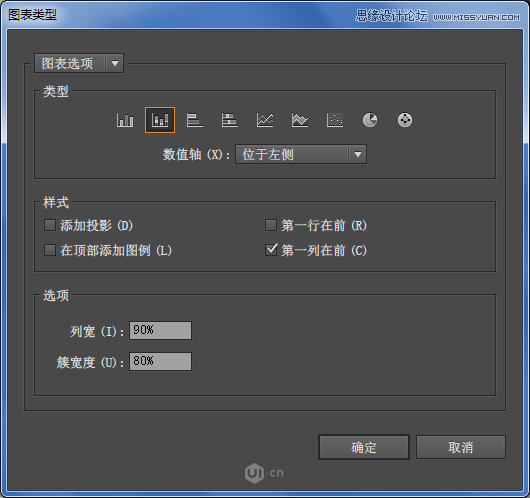Click the 簇宽度 (U) input field

point(160,361)
